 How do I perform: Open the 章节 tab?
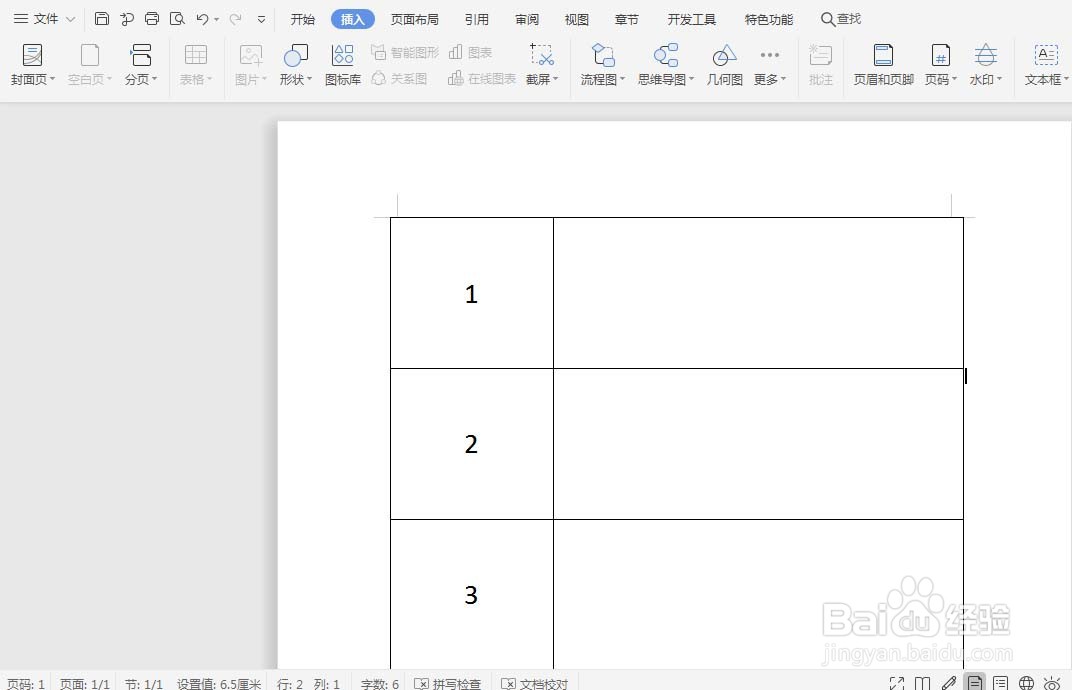626,20
